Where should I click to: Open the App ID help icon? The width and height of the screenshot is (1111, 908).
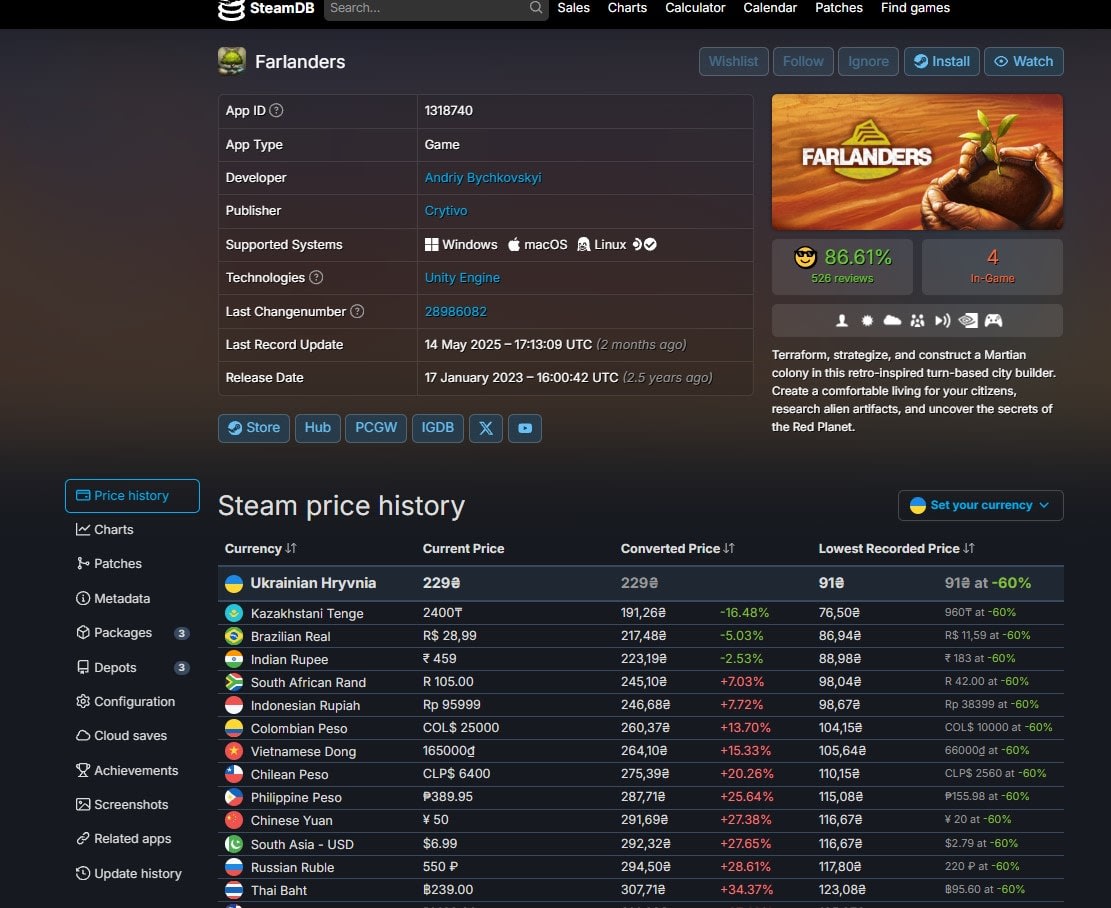pyautogui.click(x=276, y=111)
